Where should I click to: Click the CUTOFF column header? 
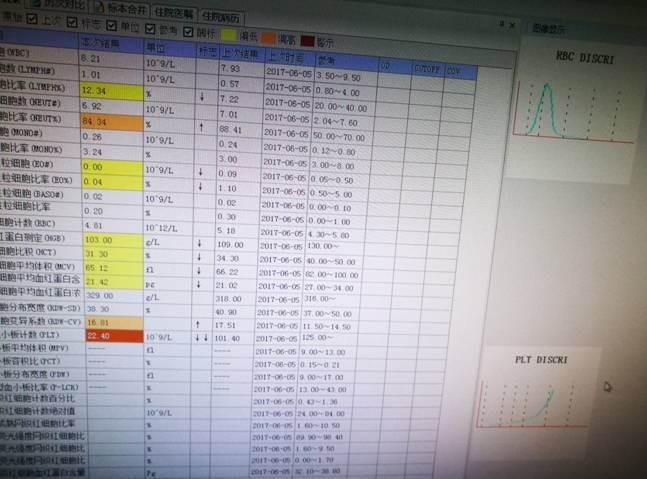click(427, 69)
